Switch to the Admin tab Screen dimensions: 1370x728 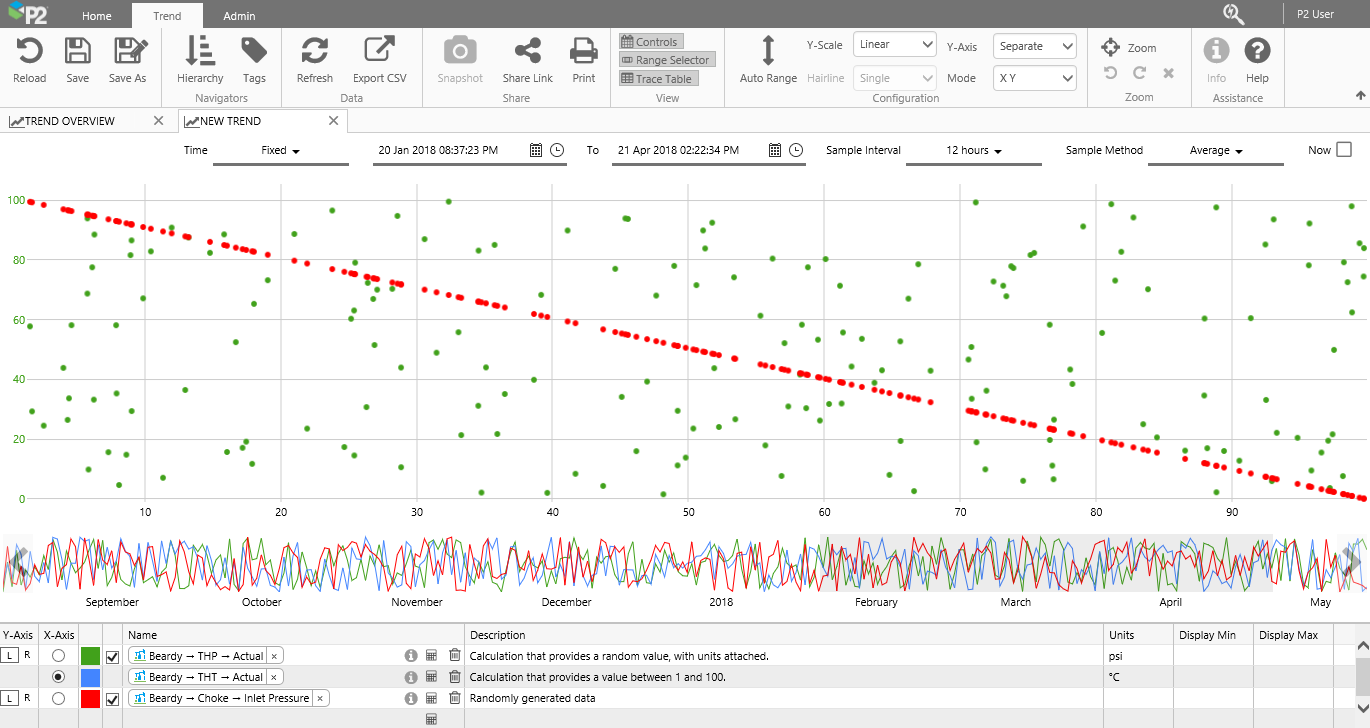click(238, 16)
